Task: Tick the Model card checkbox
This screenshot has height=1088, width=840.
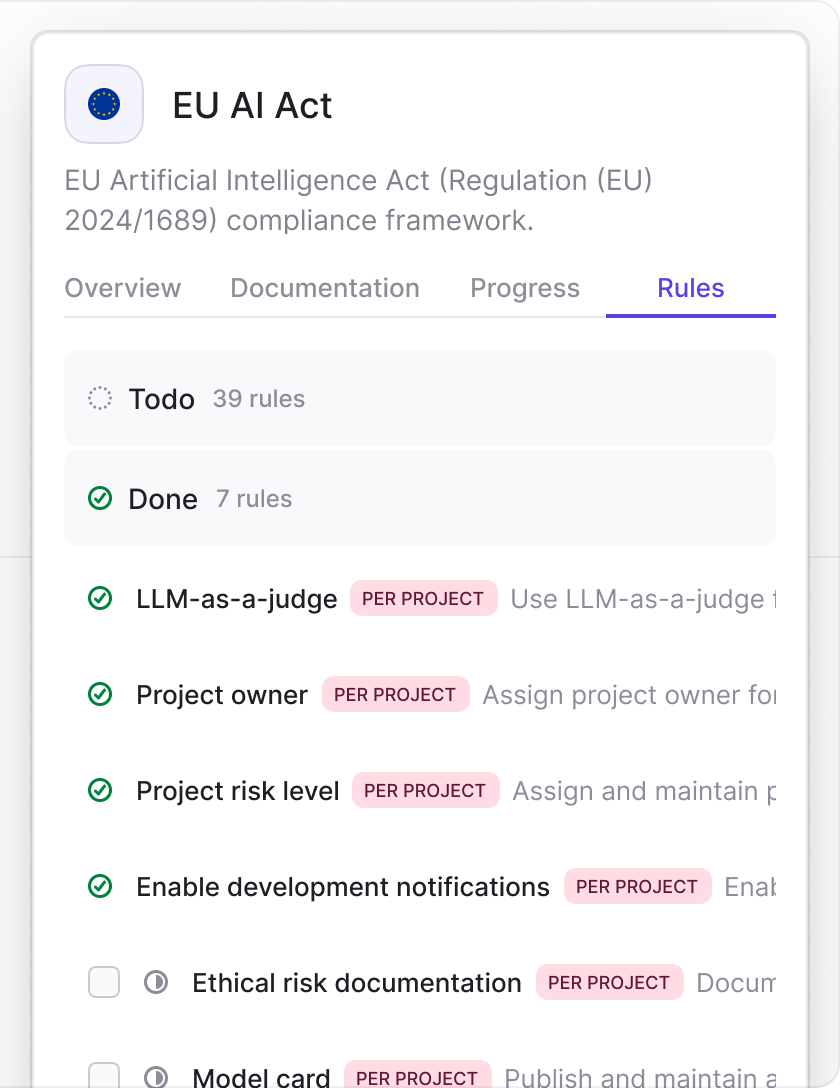Action: coord(104,1076)
